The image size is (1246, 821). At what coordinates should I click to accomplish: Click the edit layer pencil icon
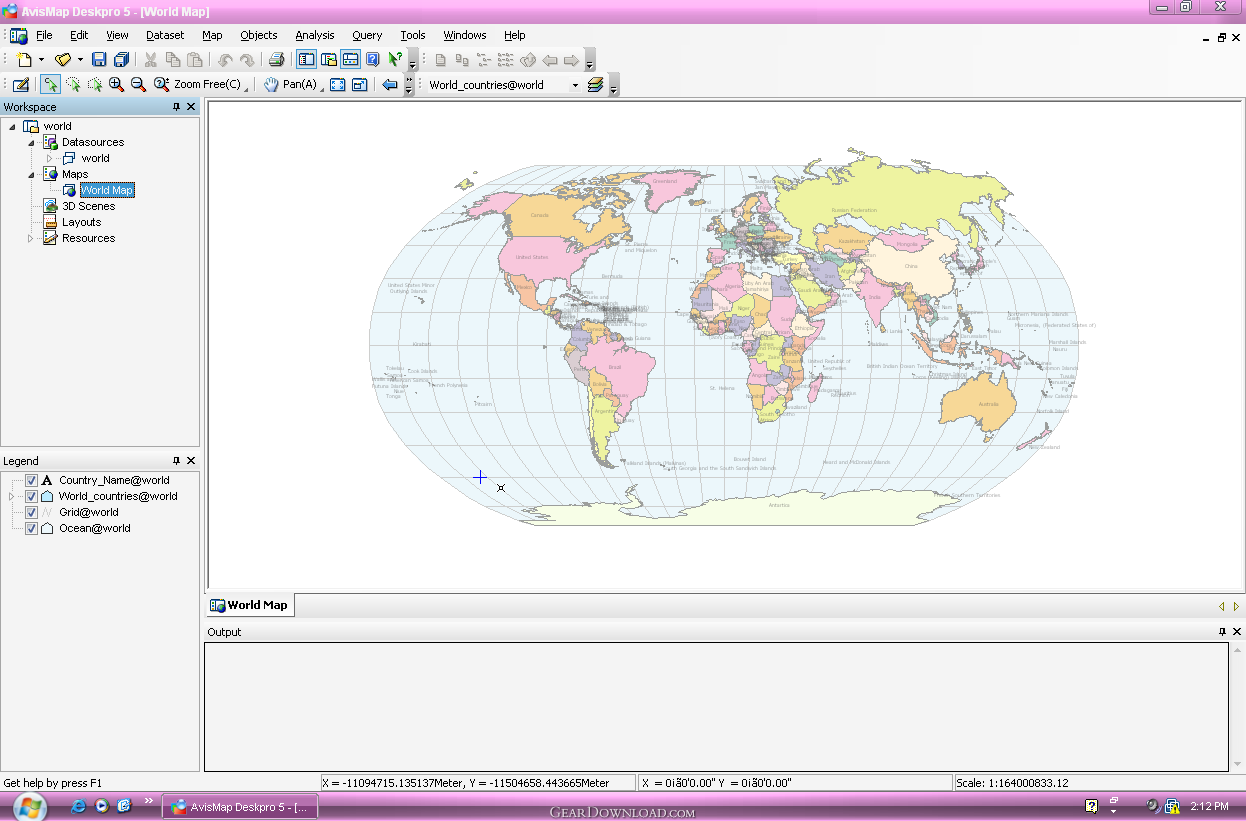point(21,85)
